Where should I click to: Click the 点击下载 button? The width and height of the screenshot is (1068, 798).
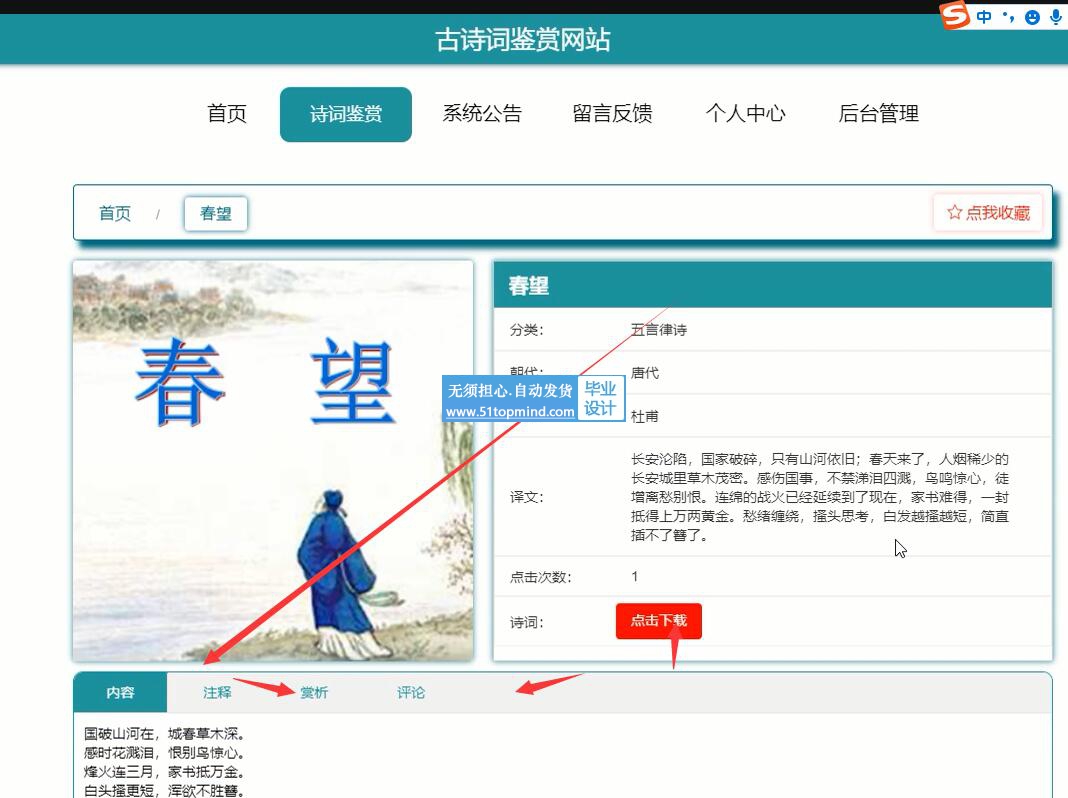(659, 621)
